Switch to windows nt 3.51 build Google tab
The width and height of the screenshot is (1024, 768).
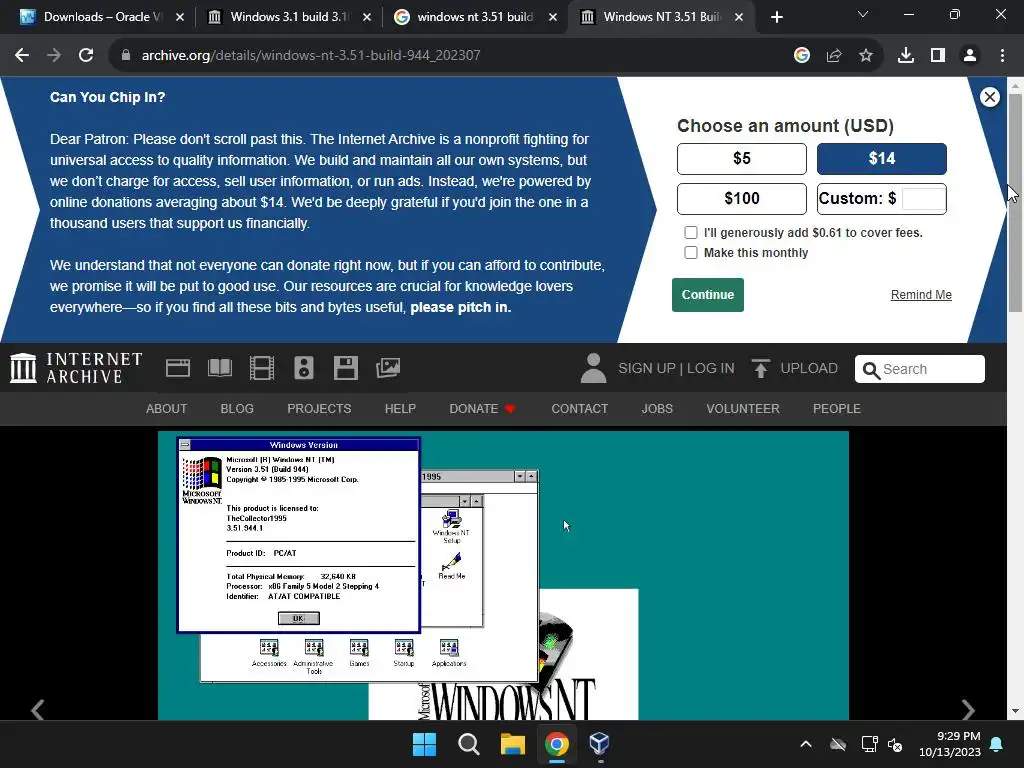click(475, 17)
